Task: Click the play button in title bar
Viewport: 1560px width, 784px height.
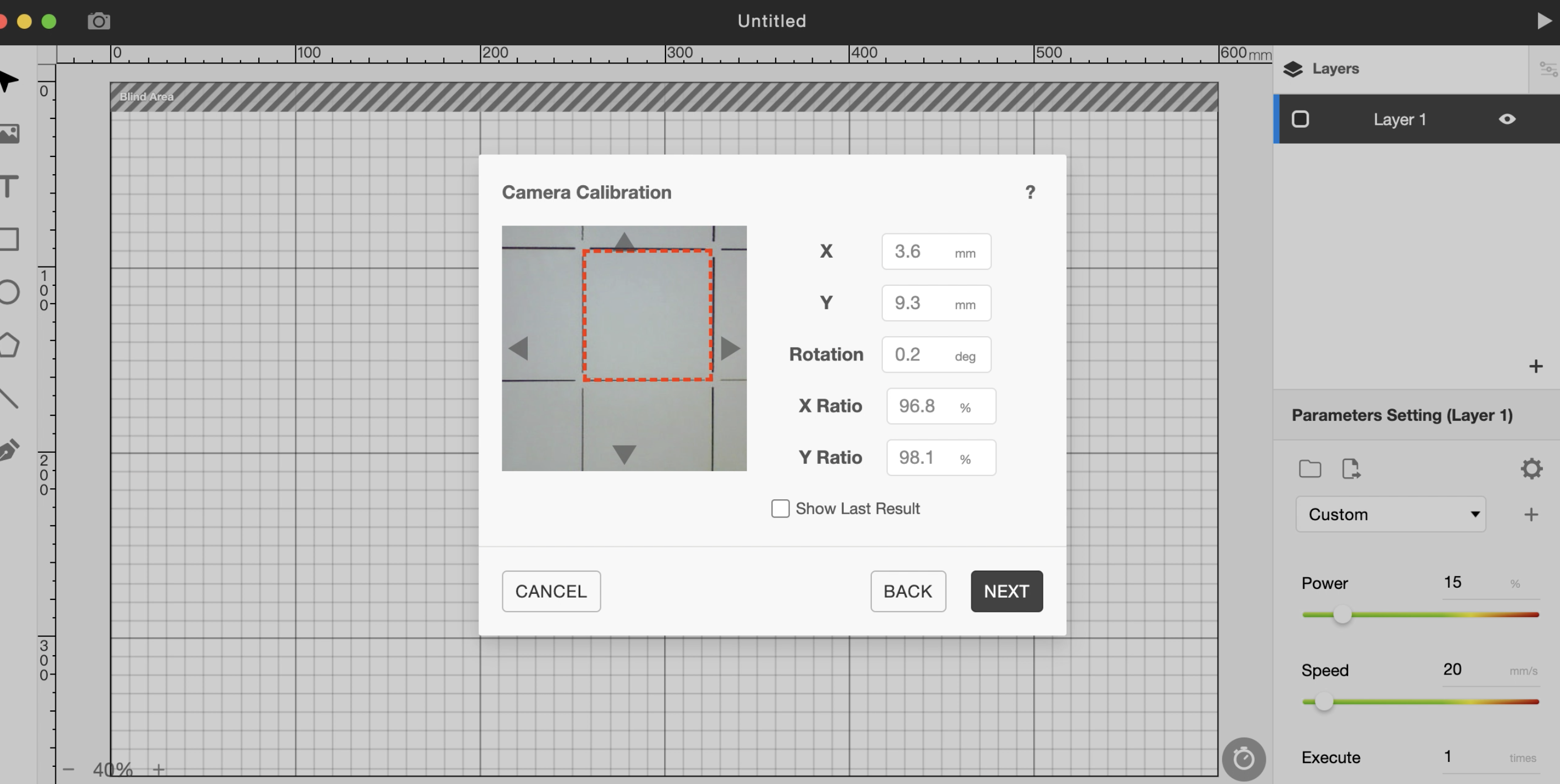Action: 1543,21
